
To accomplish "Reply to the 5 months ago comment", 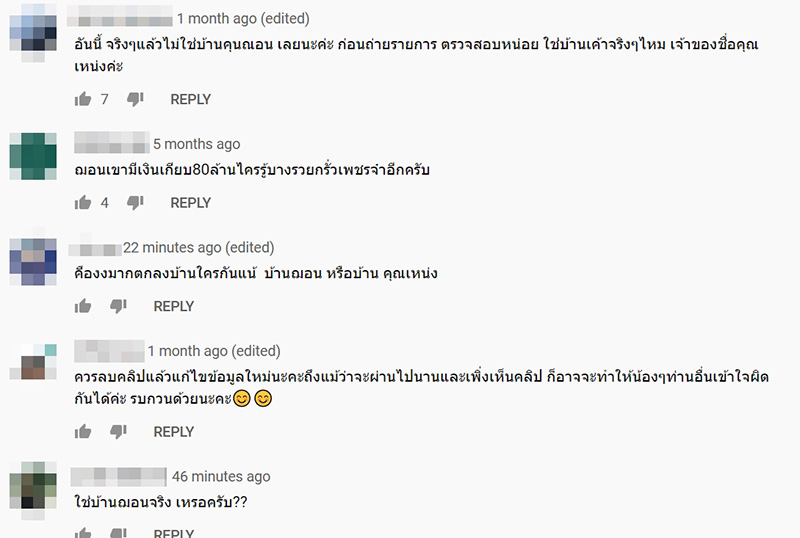I will 190,203.
